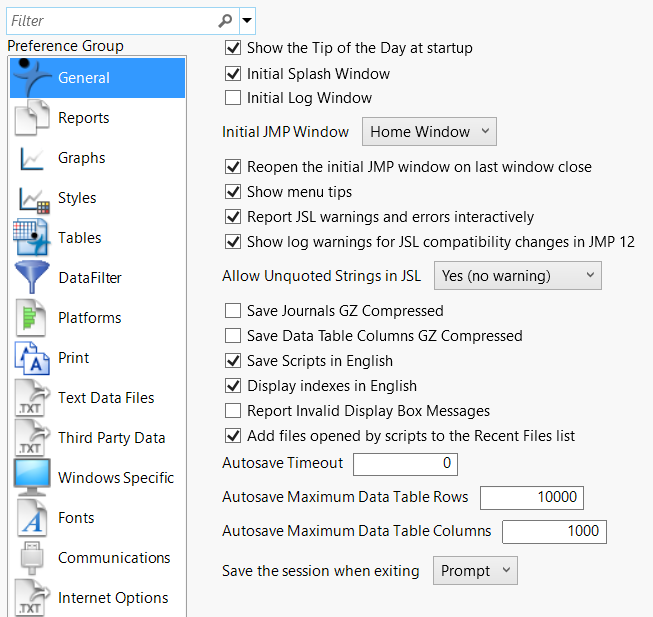Open Save the session when exiting dropdown

point(475,571)
